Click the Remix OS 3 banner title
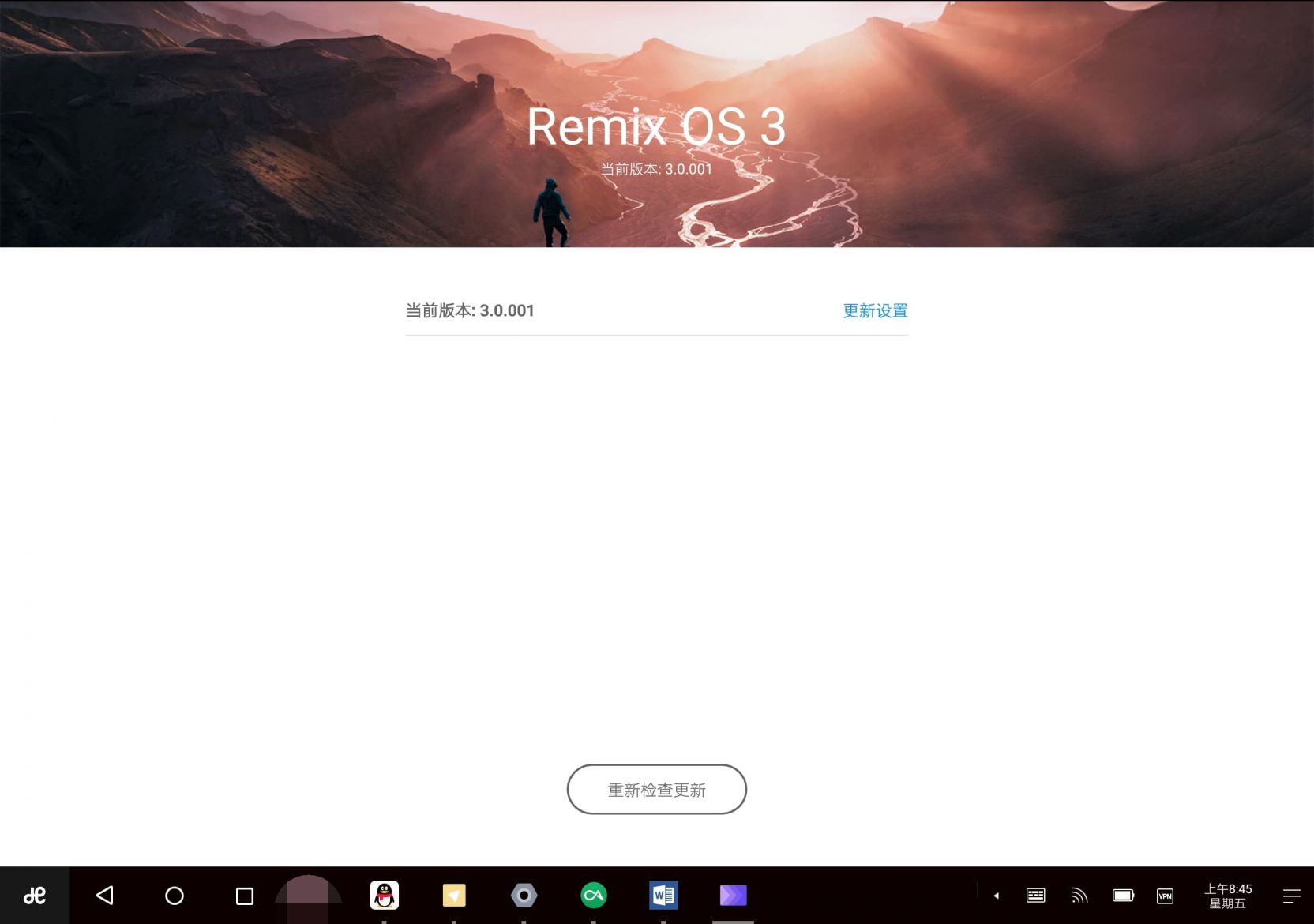Viewport: 1314px width, 924px height. pyautogui.click(x=656, y=126)
